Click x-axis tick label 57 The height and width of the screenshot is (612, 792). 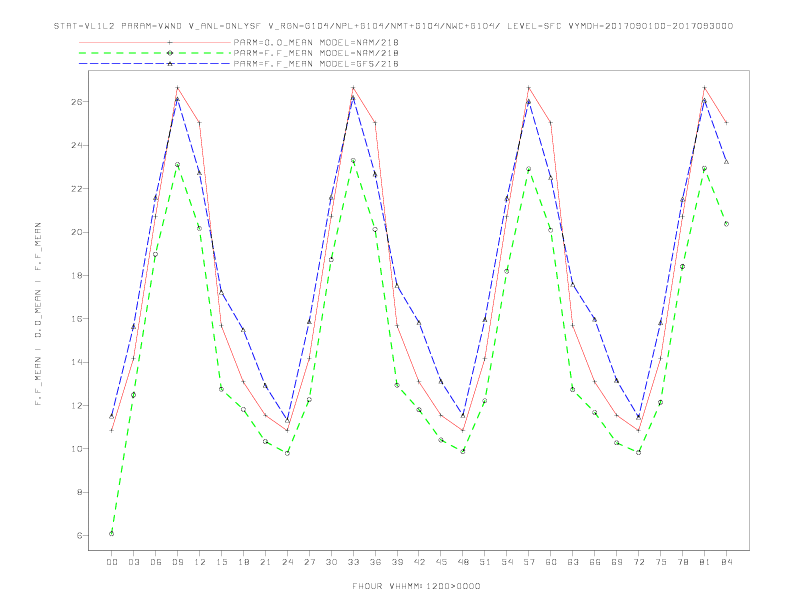(529, 562)
